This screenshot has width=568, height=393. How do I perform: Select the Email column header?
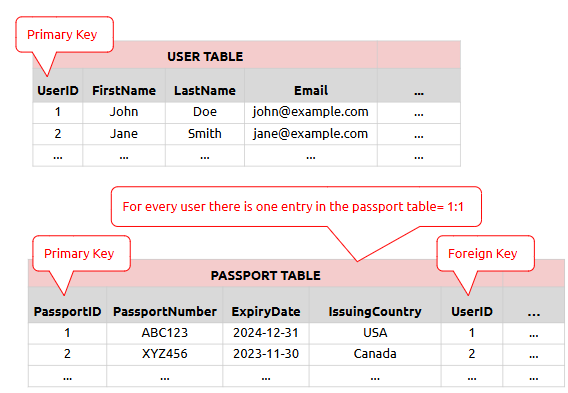click(311, 86)
